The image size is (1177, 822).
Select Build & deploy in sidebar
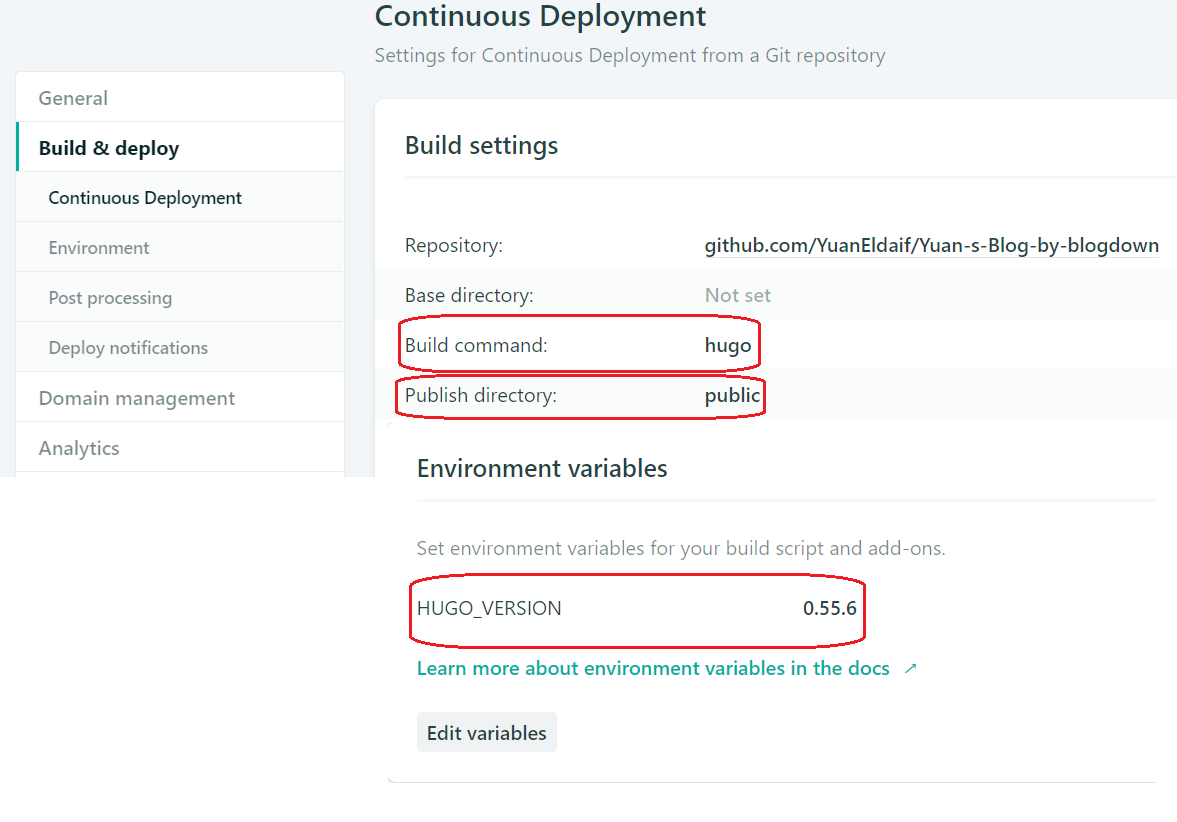(108, 148)
